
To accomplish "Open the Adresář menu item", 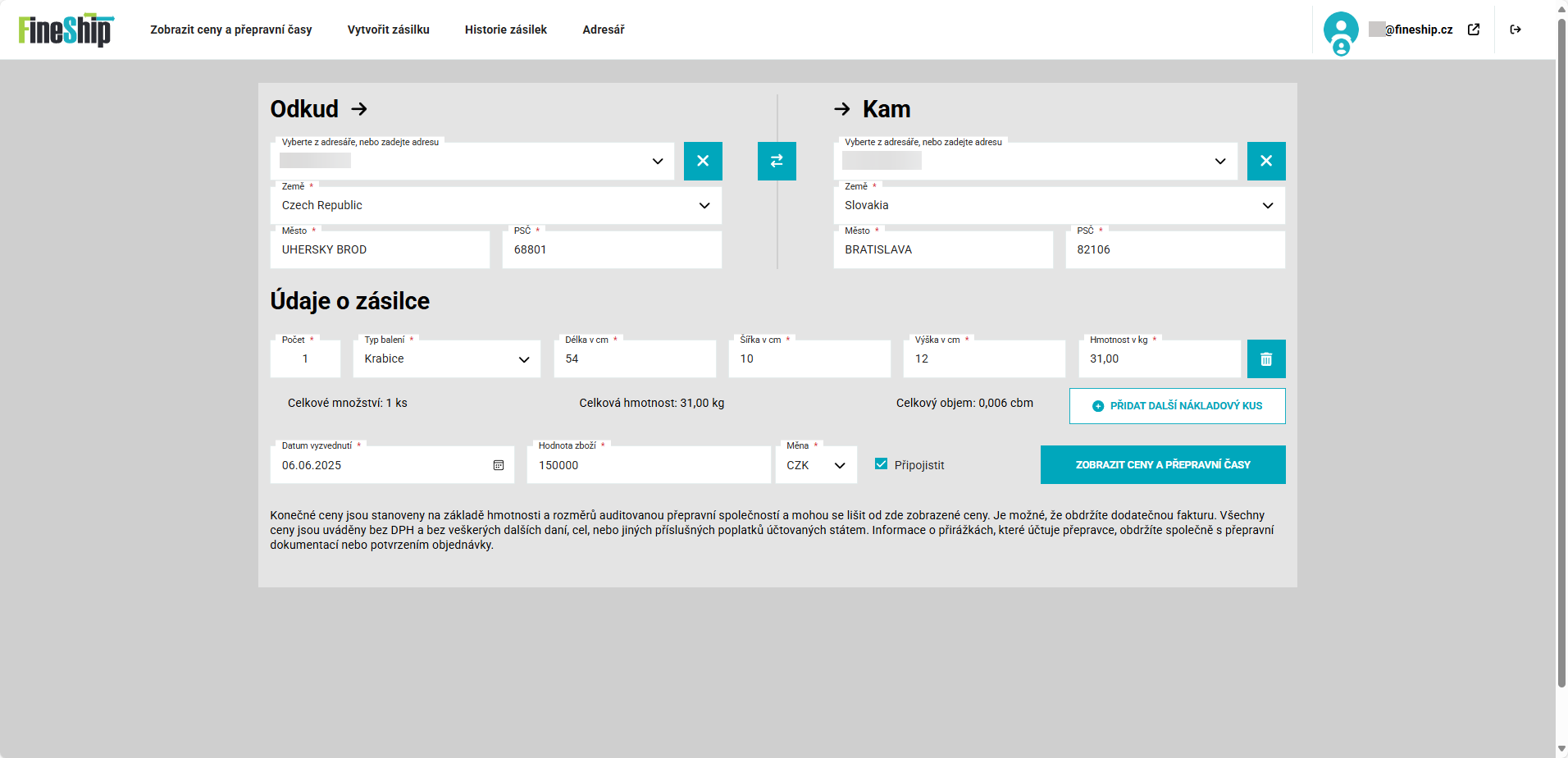I will [603, 30].
